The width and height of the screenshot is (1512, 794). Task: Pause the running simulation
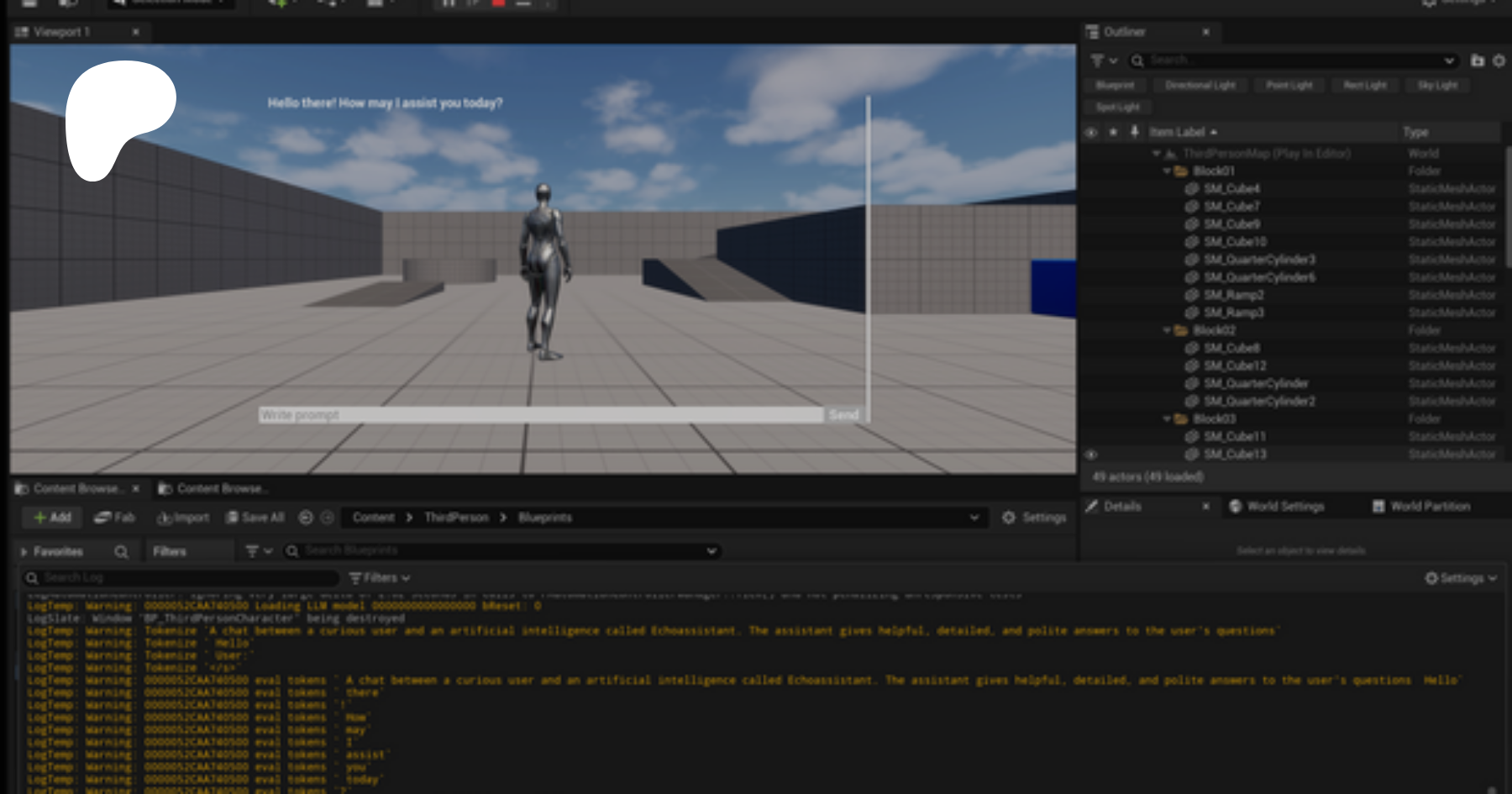449,3
